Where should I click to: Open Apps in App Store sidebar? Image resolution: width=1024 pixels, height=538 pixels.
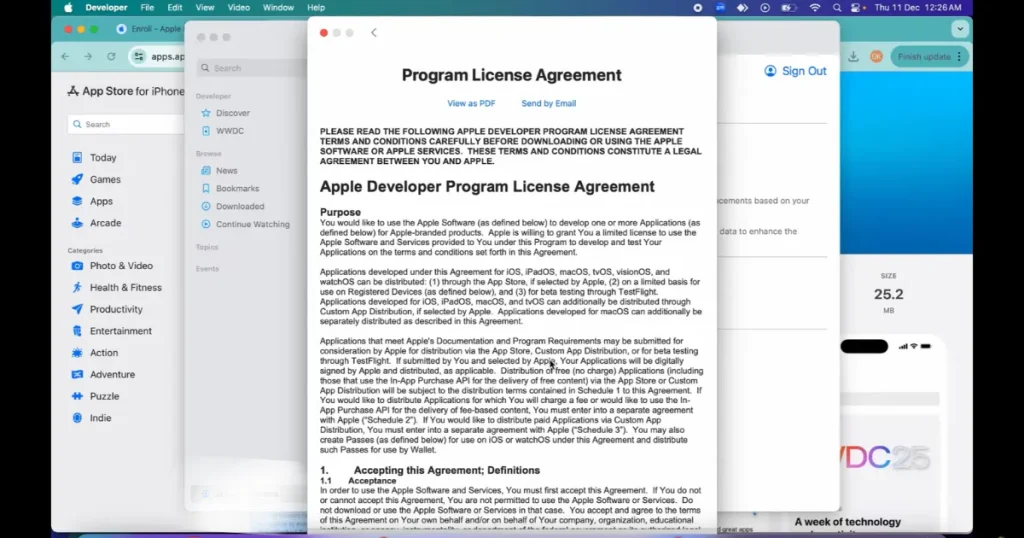point(101,202)
